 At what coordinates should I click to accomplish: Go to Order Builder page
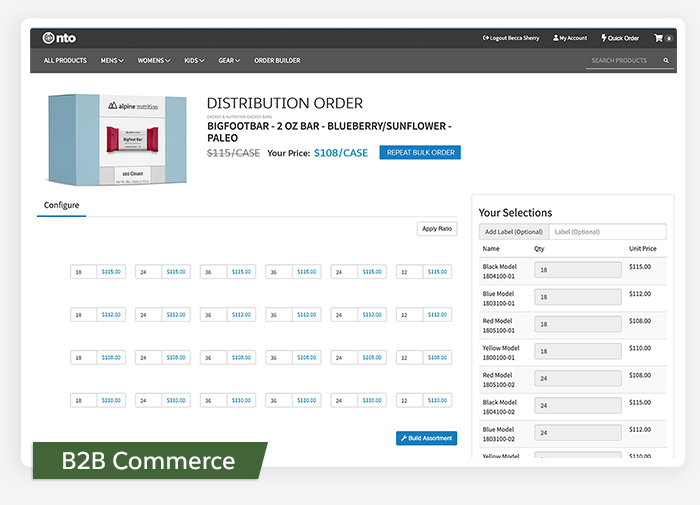point(277,61)
